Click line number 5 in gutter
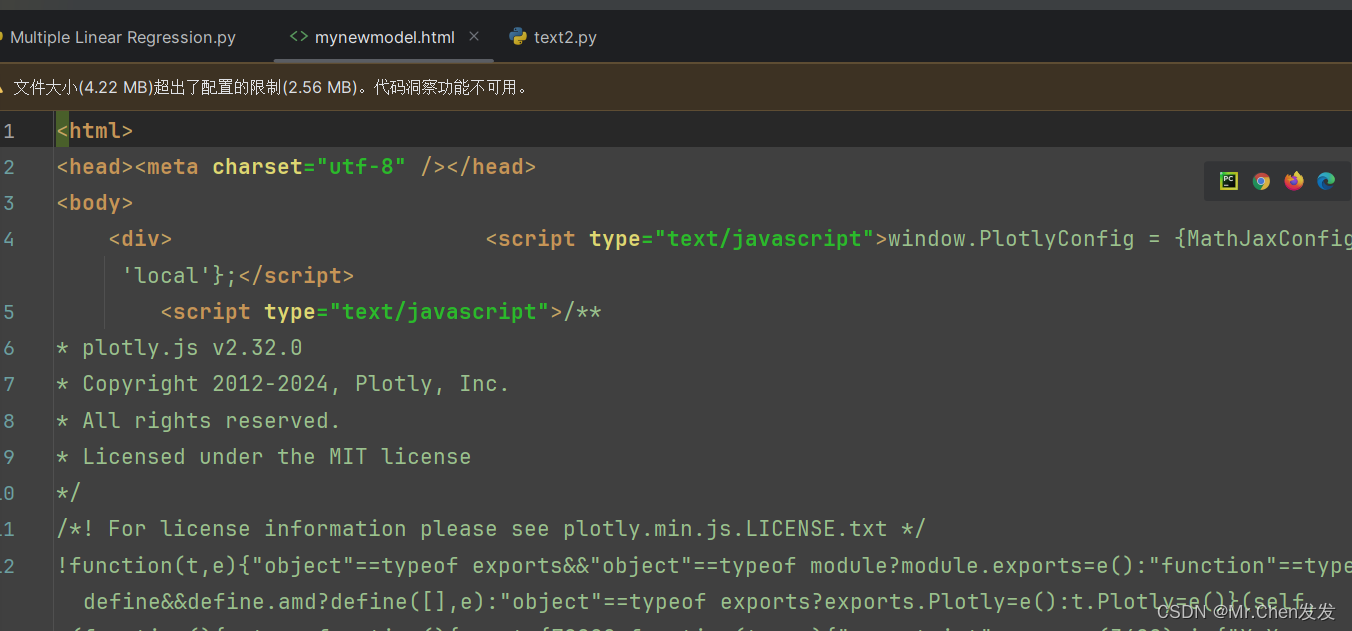Viewport: 1352px width, 631px height. 8,312
